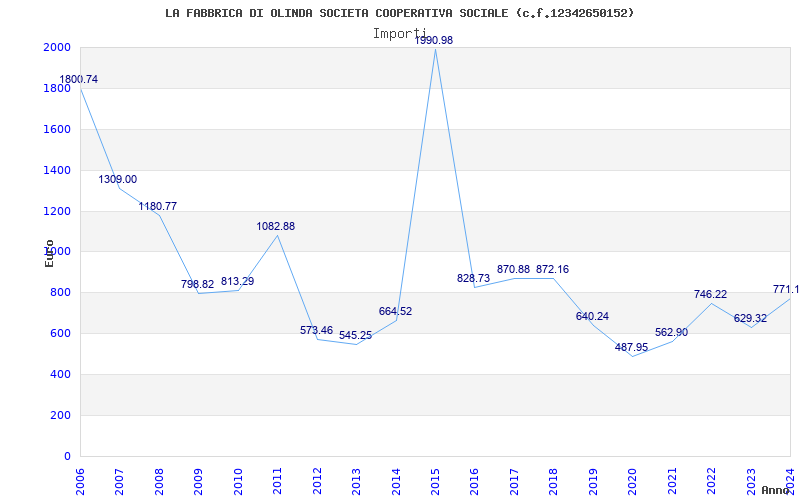Viewport: 800px width, 500px height.
Task: Select year 2014 on the x-axis
Action: pos(396,482)
